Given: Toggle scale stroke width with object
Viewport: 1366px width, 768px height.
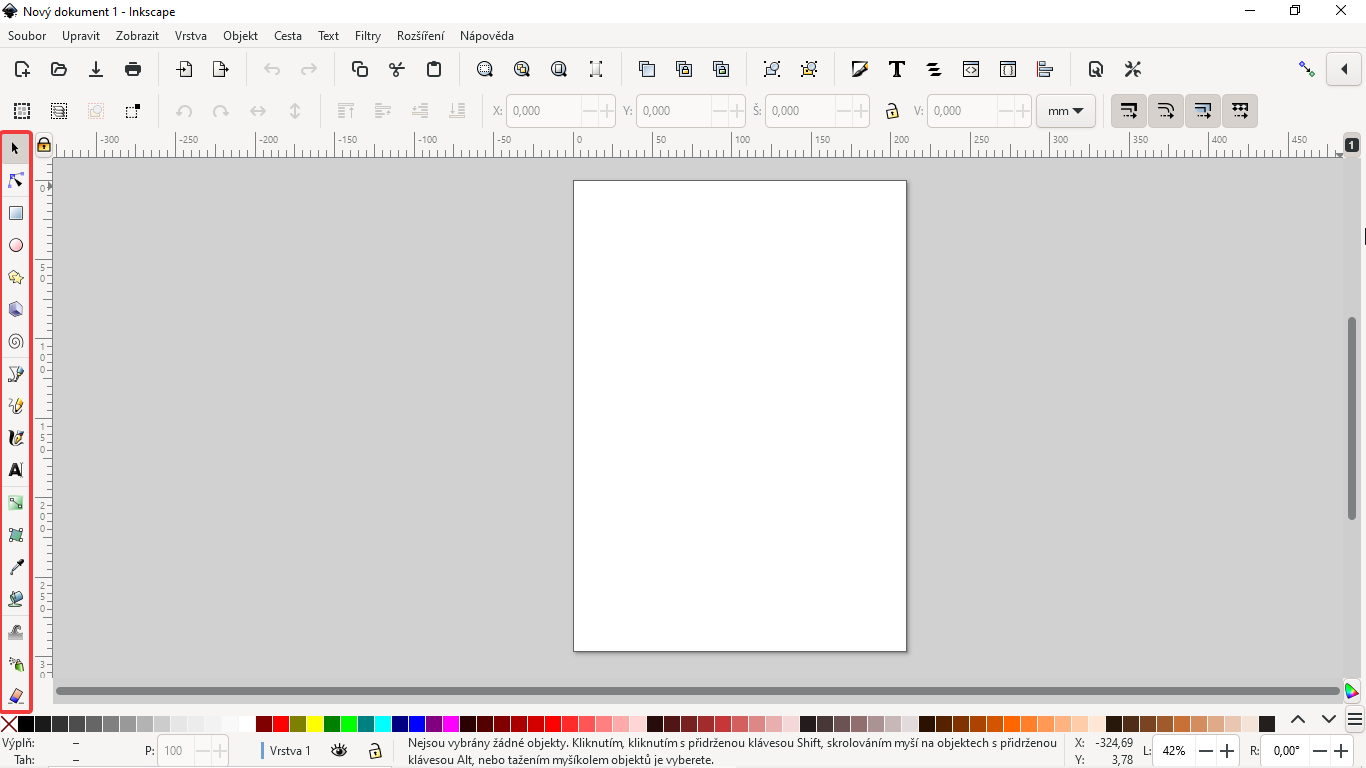Looking at the screenshot, I should pos(1129,110).
